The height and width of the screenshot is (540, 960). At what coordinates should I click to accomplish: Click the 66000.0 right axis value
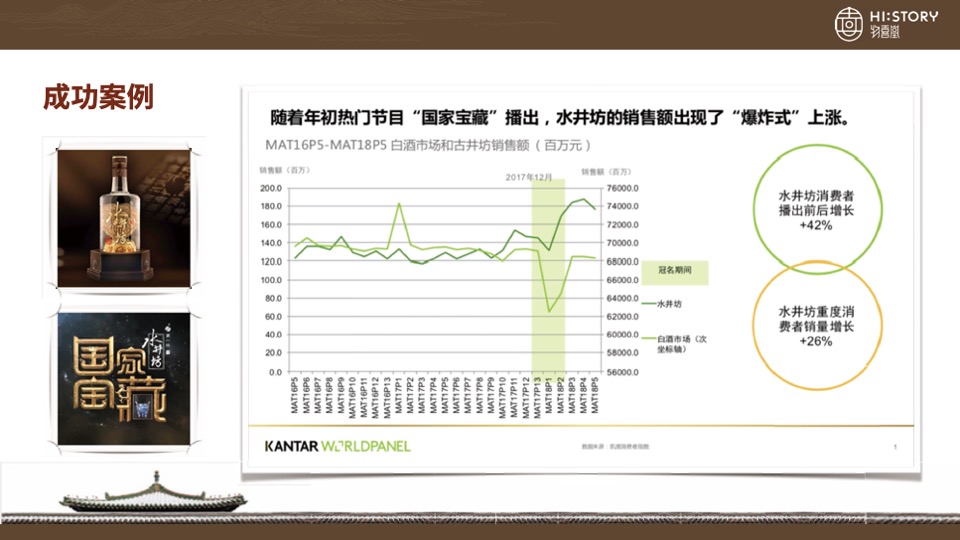pyautogui.click(x=623, y=280)
